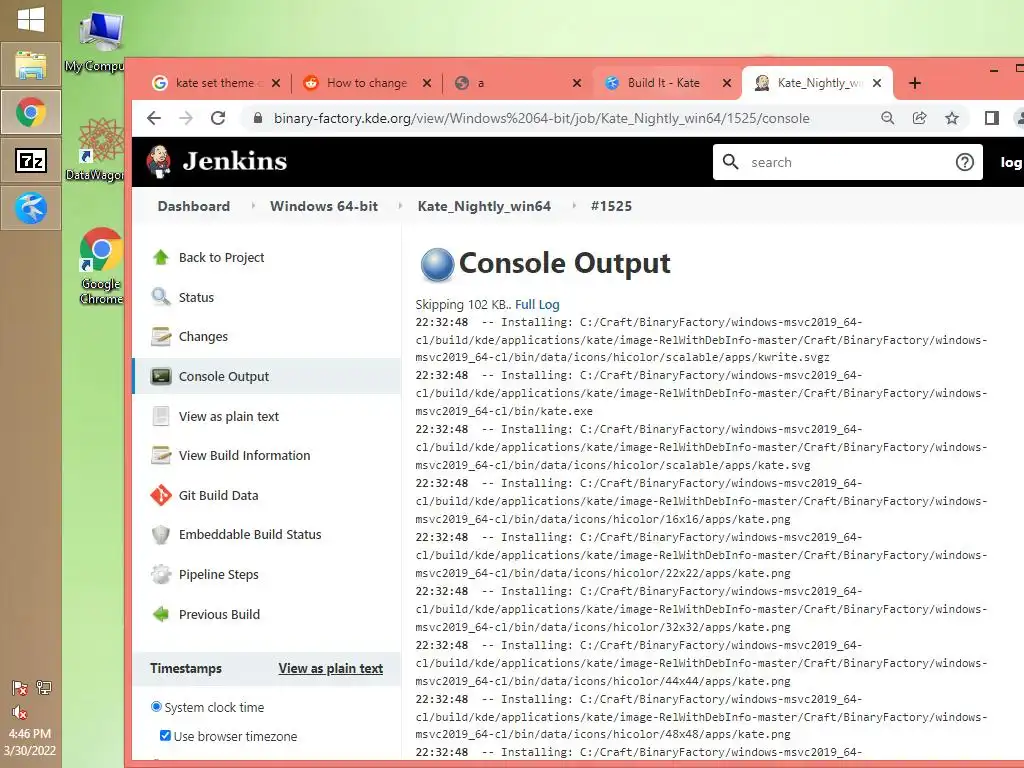1024x768 pixels.
Task: Click the browser address bar URL
Action: tap(541, 118)
